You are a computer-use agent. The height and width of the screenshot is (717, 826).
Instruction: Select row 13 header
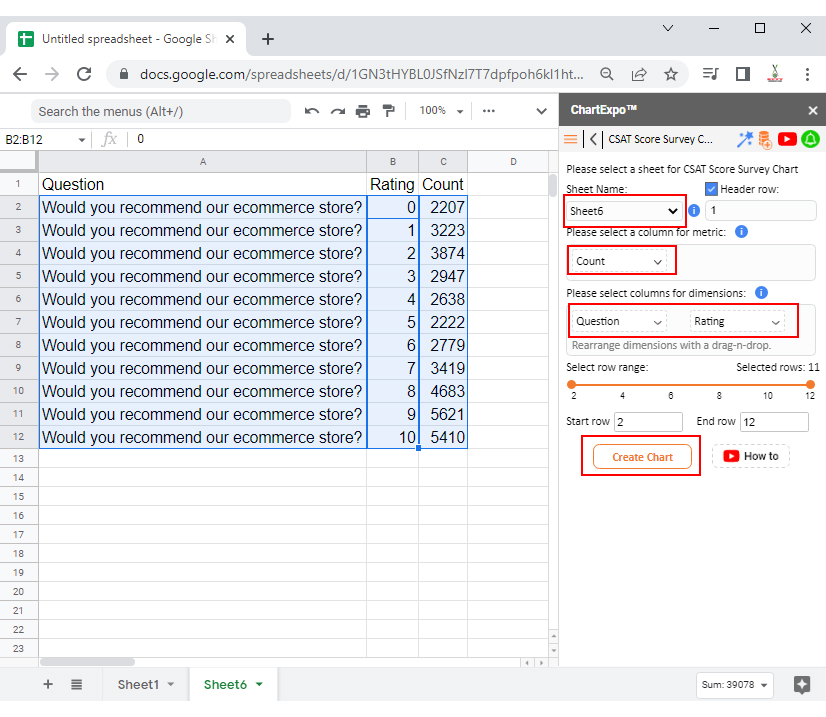(18, 458)
